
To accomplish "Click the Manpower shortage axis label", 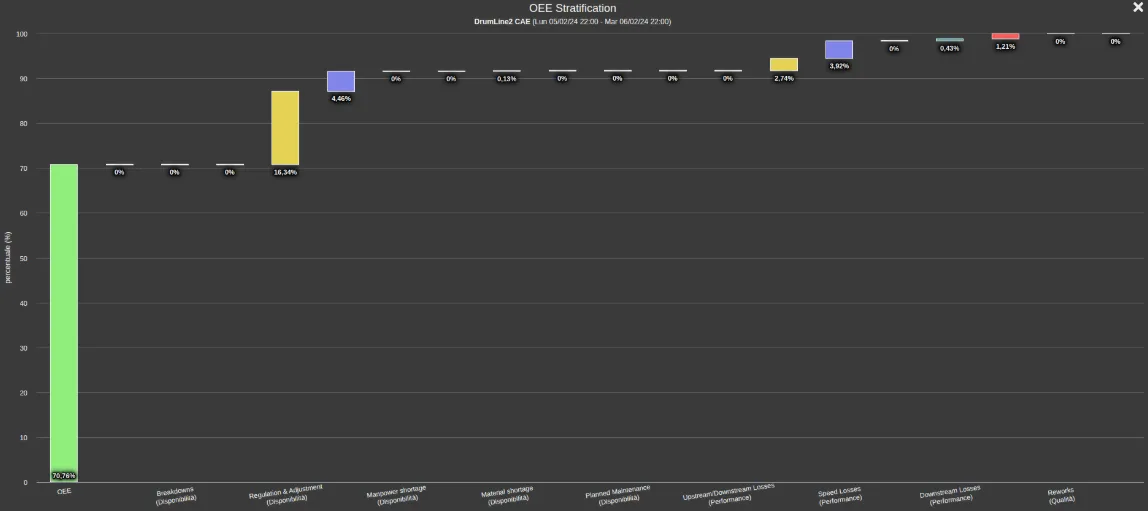I will [x=397, y=494].
